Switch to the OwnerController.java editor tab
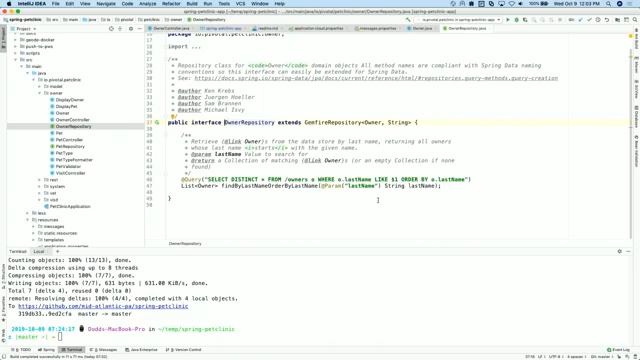Screen dimensions: 640x360 tap(171, 29)
